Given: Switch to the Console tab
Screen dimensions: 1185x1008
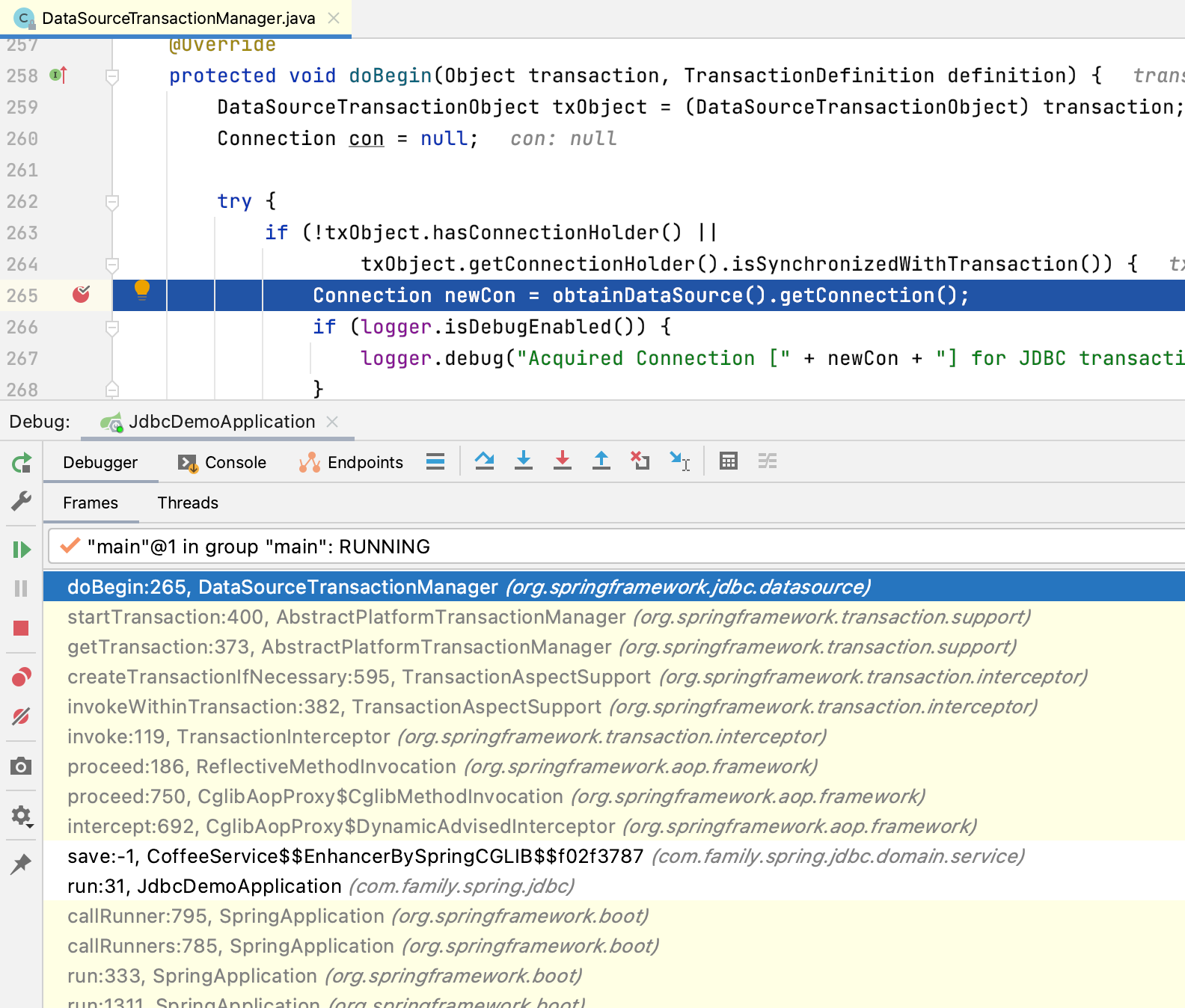Looking at the screenshot, I should pos(222,462).
